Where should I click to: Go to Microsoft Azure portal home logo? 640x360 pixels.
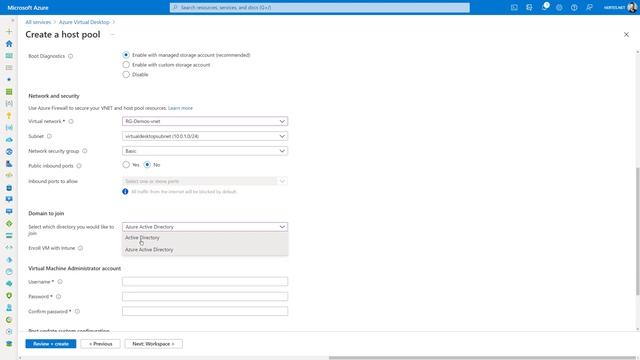coord(28,7)
